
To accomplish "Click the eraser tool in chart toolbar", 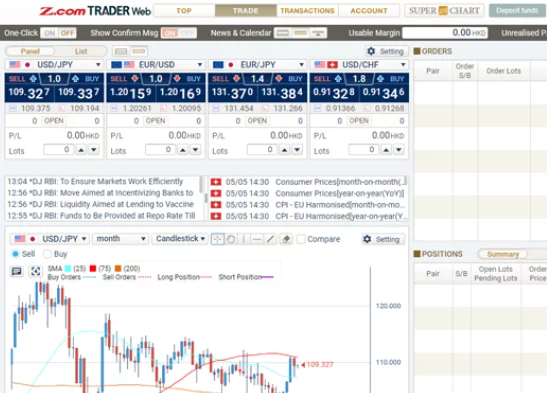I will click(x=286, y=239).
